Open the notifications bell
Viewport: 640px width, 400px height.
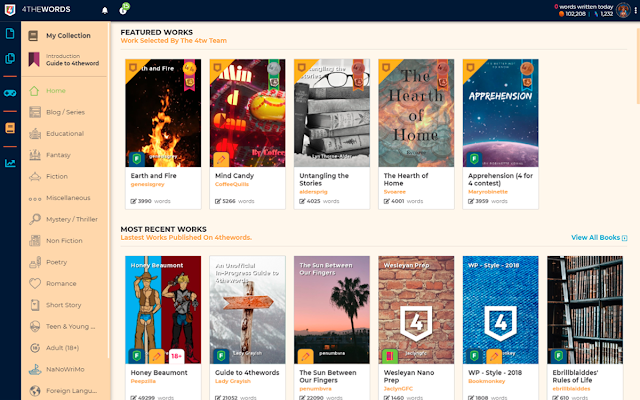coord(105,10)
